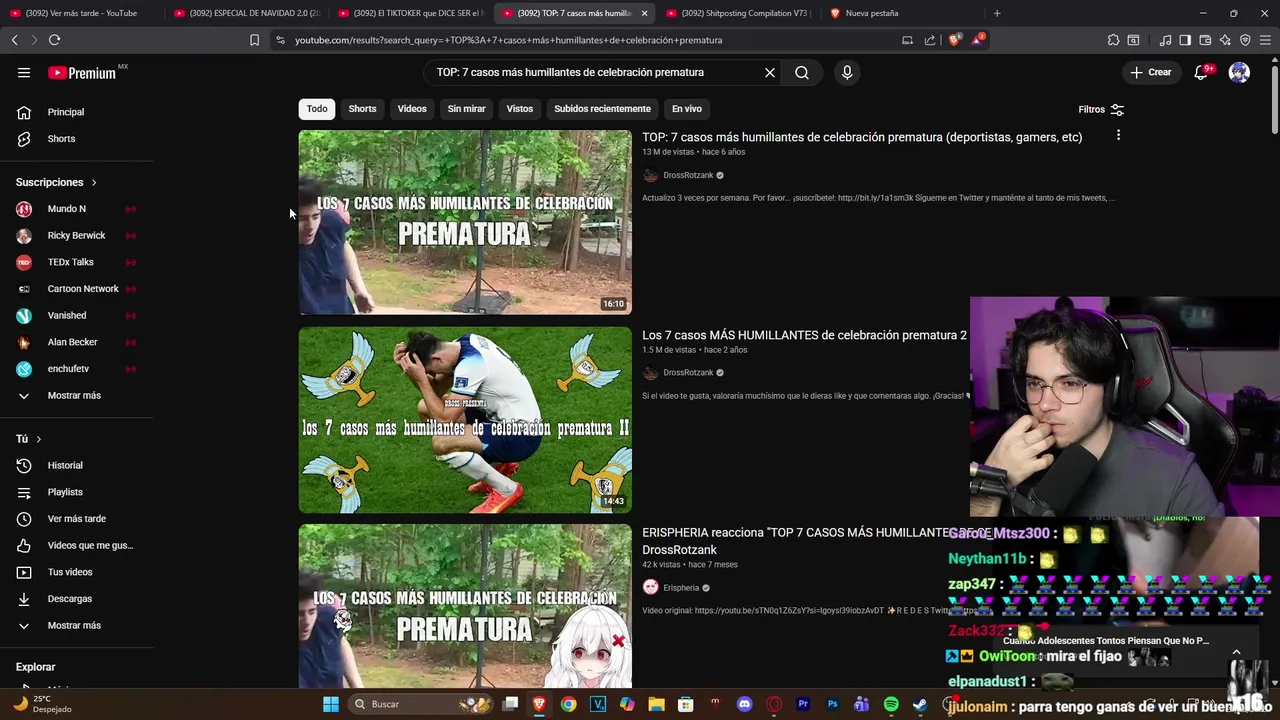Expand Mostrar más under Playlists section
The width and height of the screenshot is (1280, 720).
pos(76,625)
